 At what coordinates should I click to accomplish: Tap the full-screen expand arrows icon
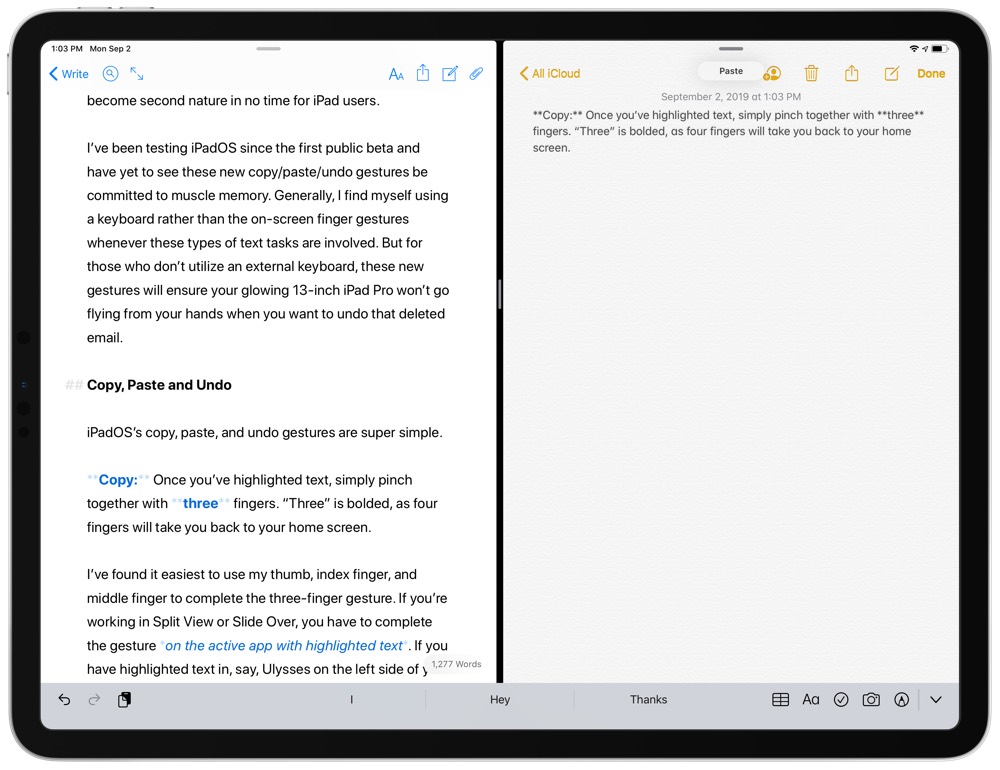pos(137,74)
